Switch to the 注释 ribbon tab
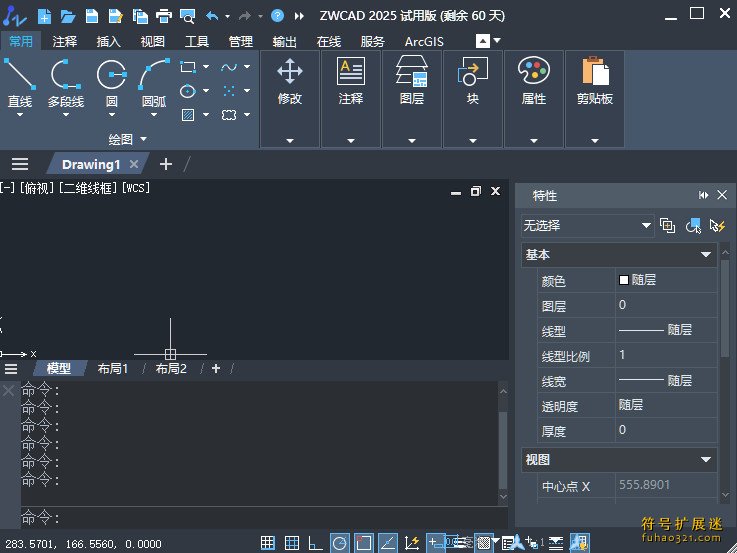The width and height of the screenshot is (737, 553). coord(65,41)
